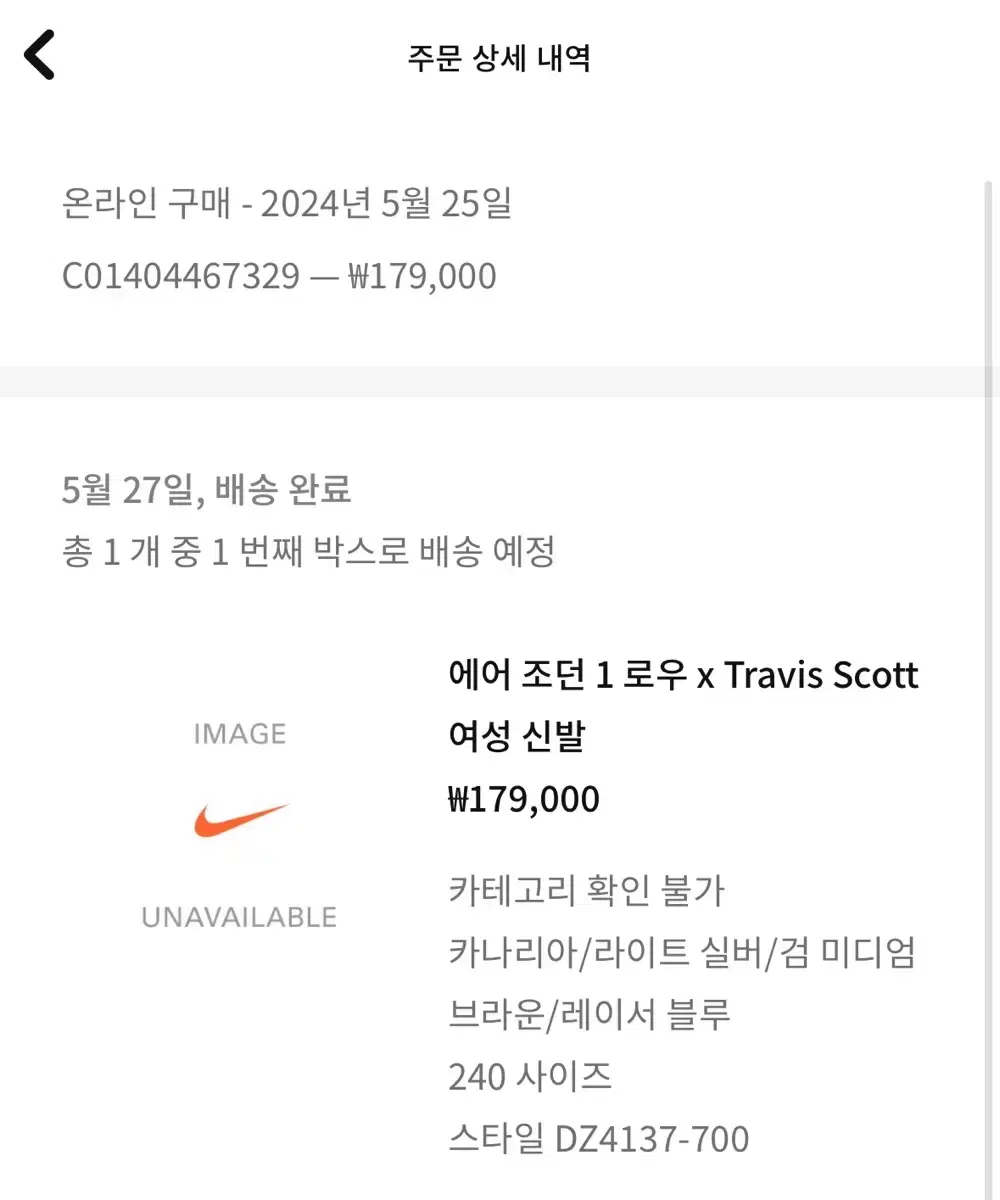This screenshot has height=1200, width=1000.
Task: Tap the 총 1 개 중 1 번째 박스 shipment line
Action: click(308, 551)
